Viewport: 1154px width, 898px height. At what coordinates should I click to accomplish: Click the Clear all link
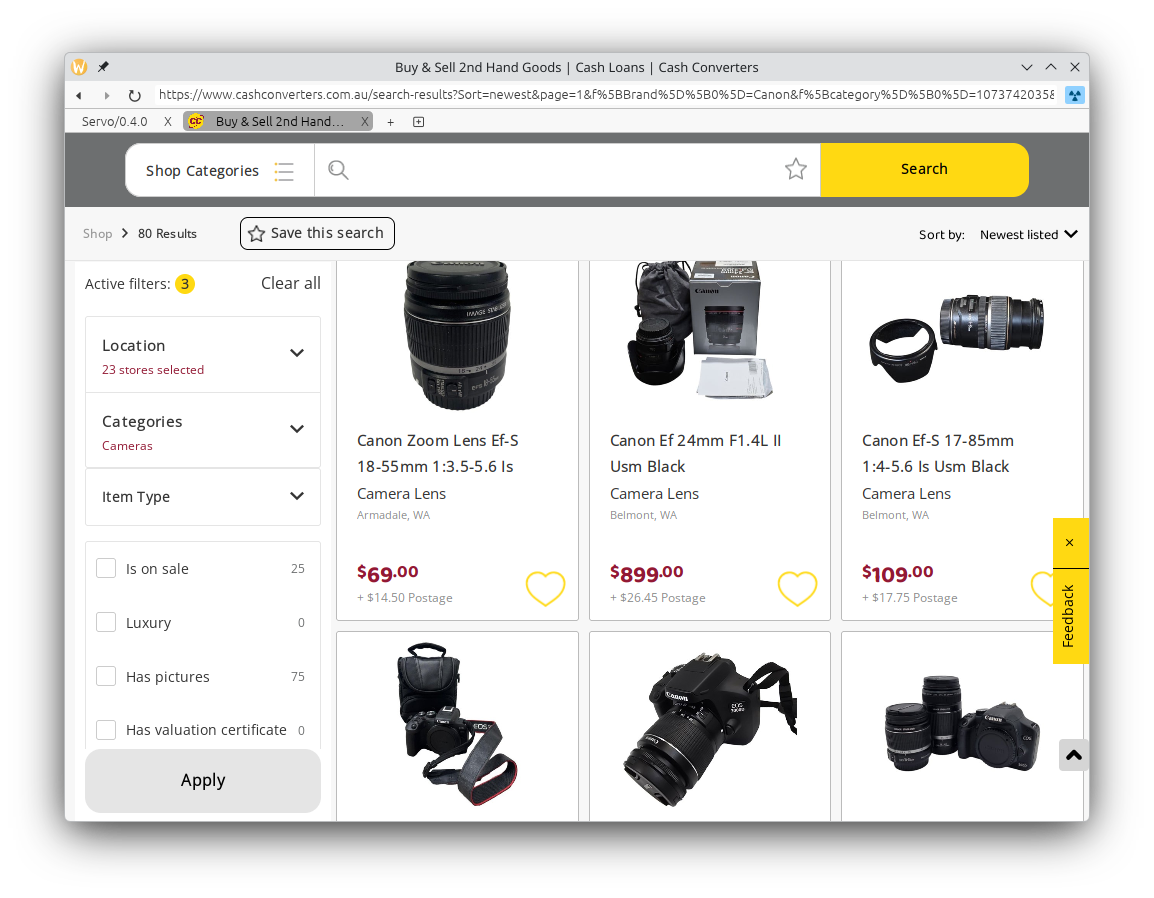291,283
